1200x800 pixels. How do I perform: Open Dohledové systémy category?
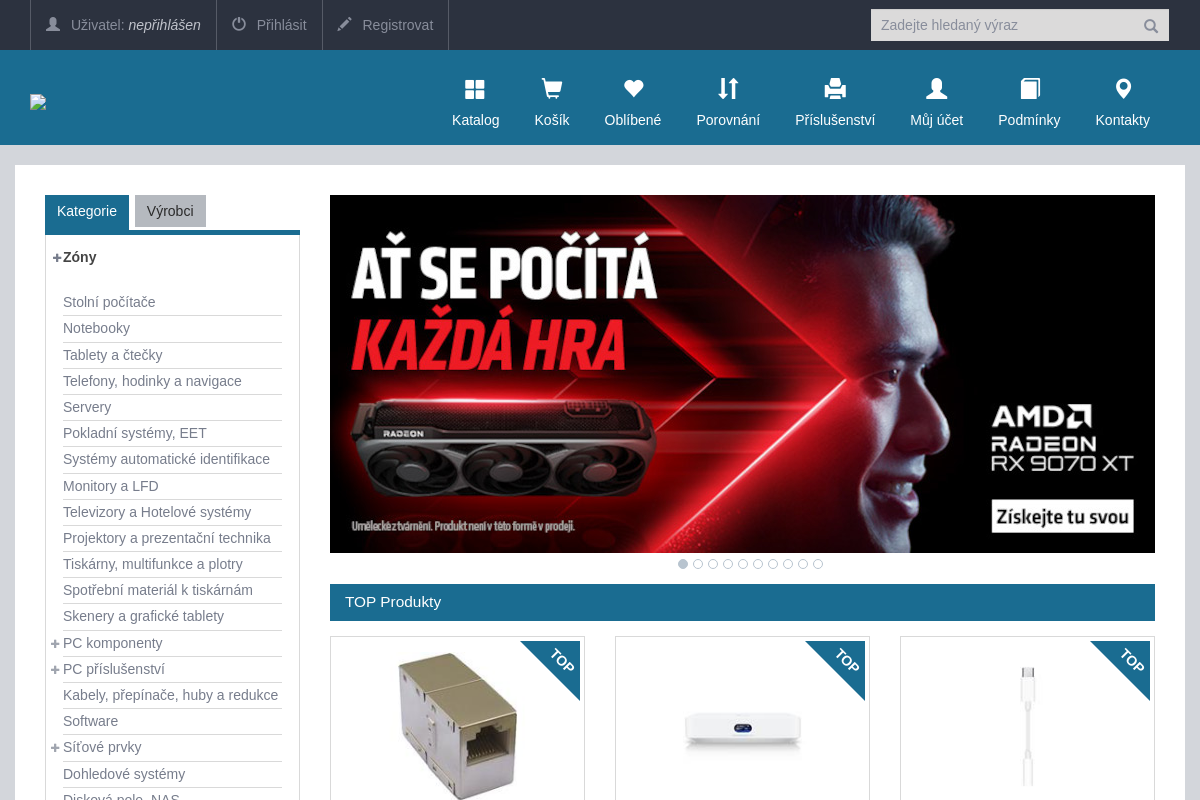coord(124,774)
